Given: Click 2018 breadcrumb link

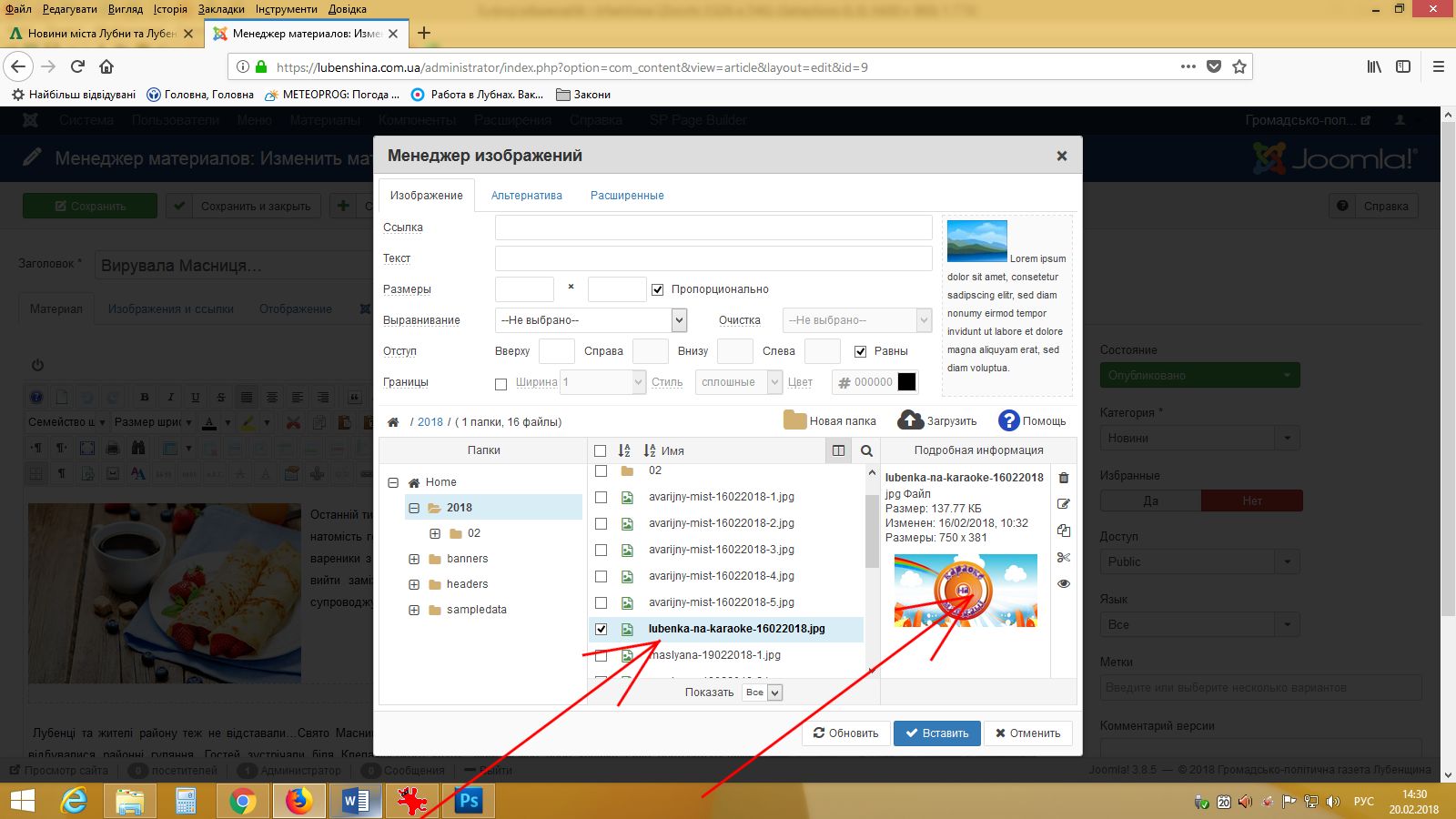Looking at the screenshot, I should tap(430, 422).
